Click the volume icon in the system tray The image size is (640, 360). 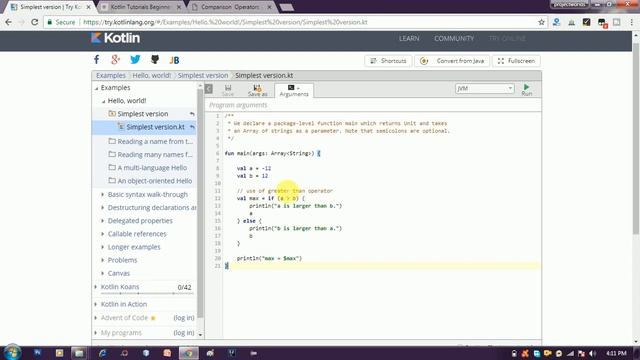tap(593, 353)
